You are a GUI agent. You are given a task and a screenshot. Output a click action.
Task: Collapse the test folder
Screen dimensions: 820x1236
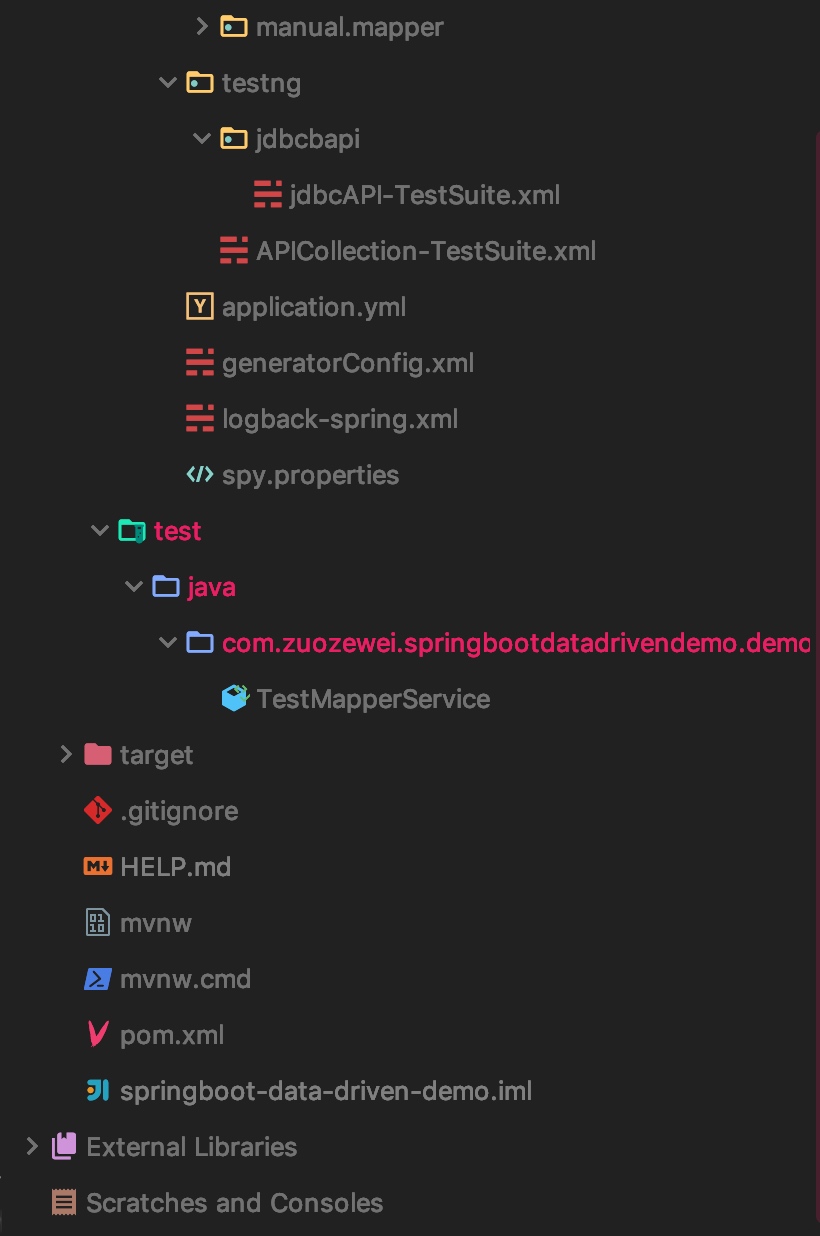(99, 531)
